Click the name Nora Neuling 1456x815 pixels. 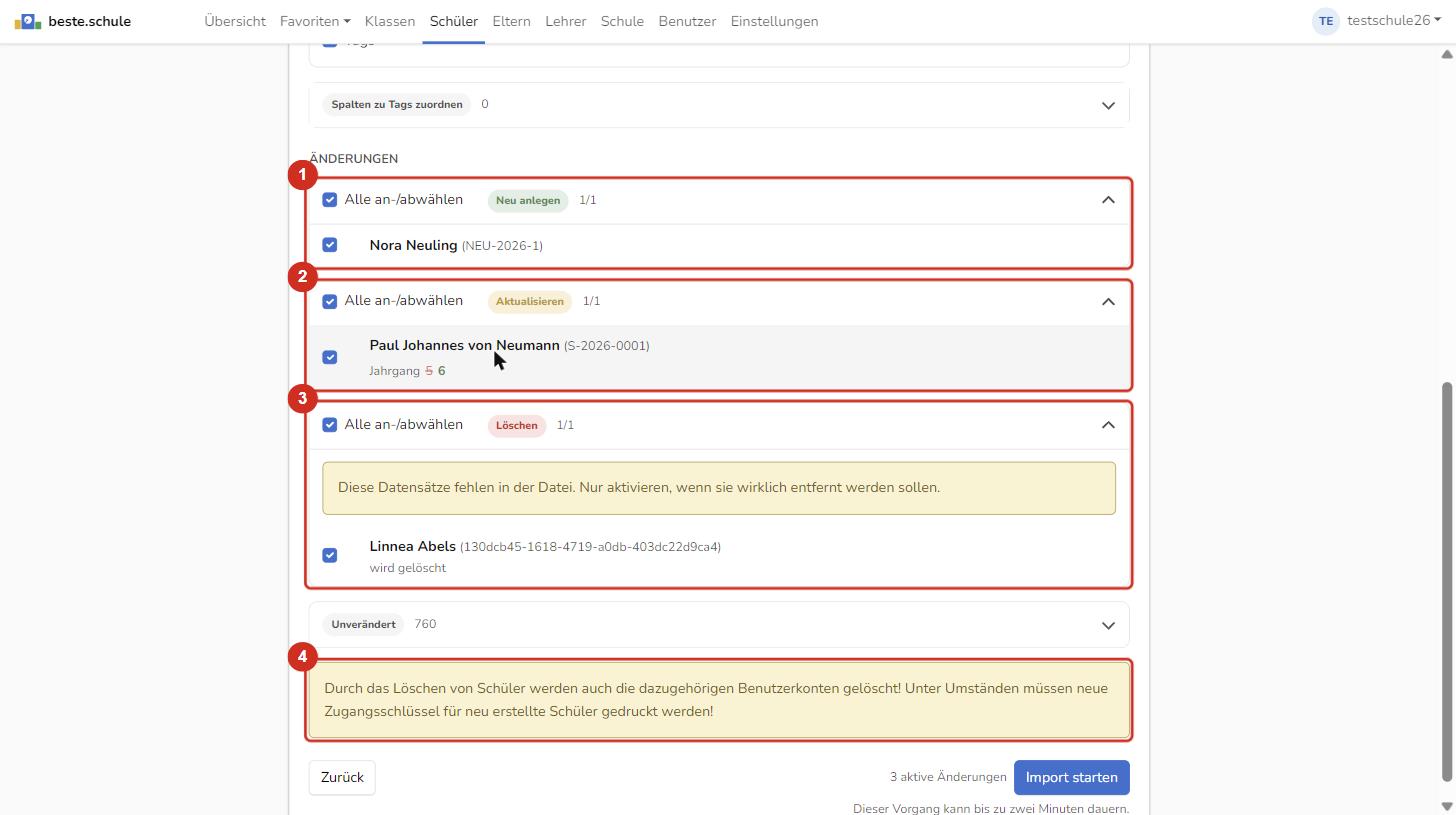(413, 245)
